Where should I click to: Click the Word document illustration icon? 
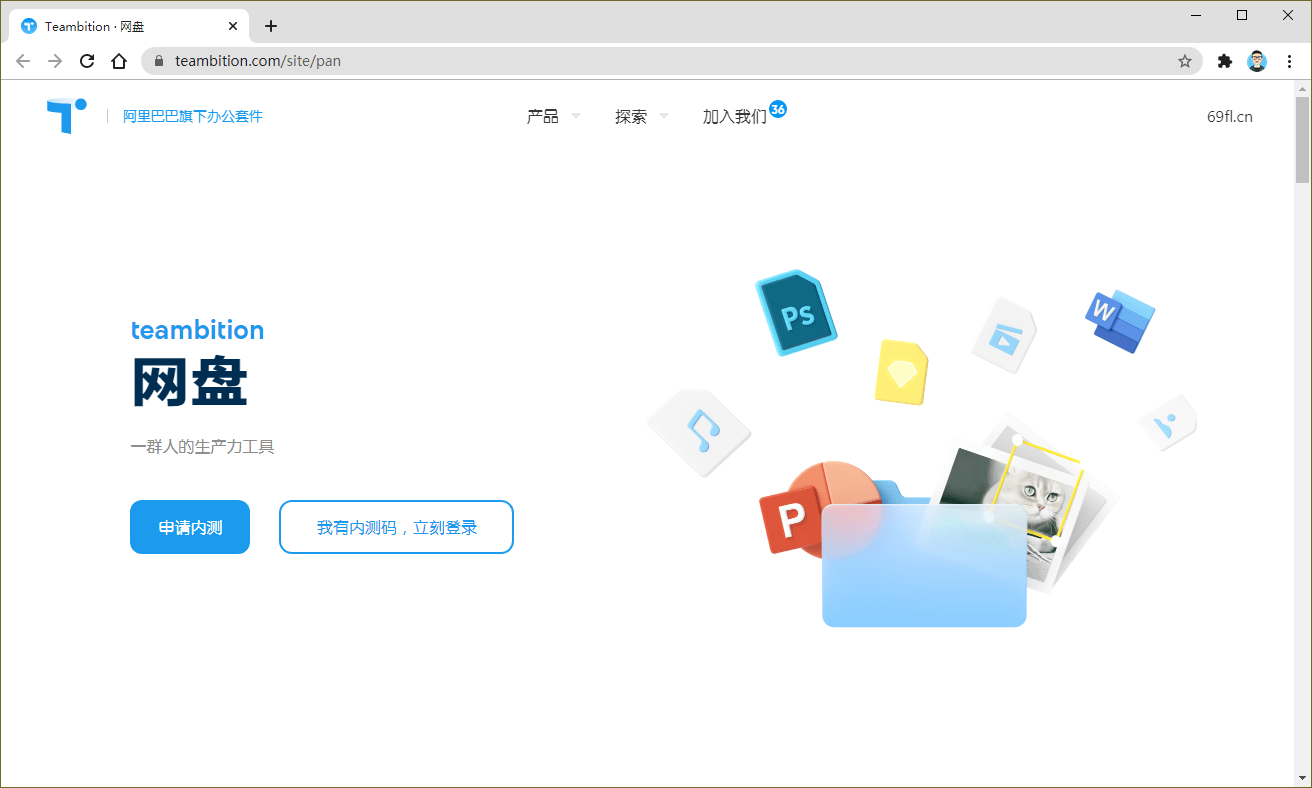pos(1119,321)
